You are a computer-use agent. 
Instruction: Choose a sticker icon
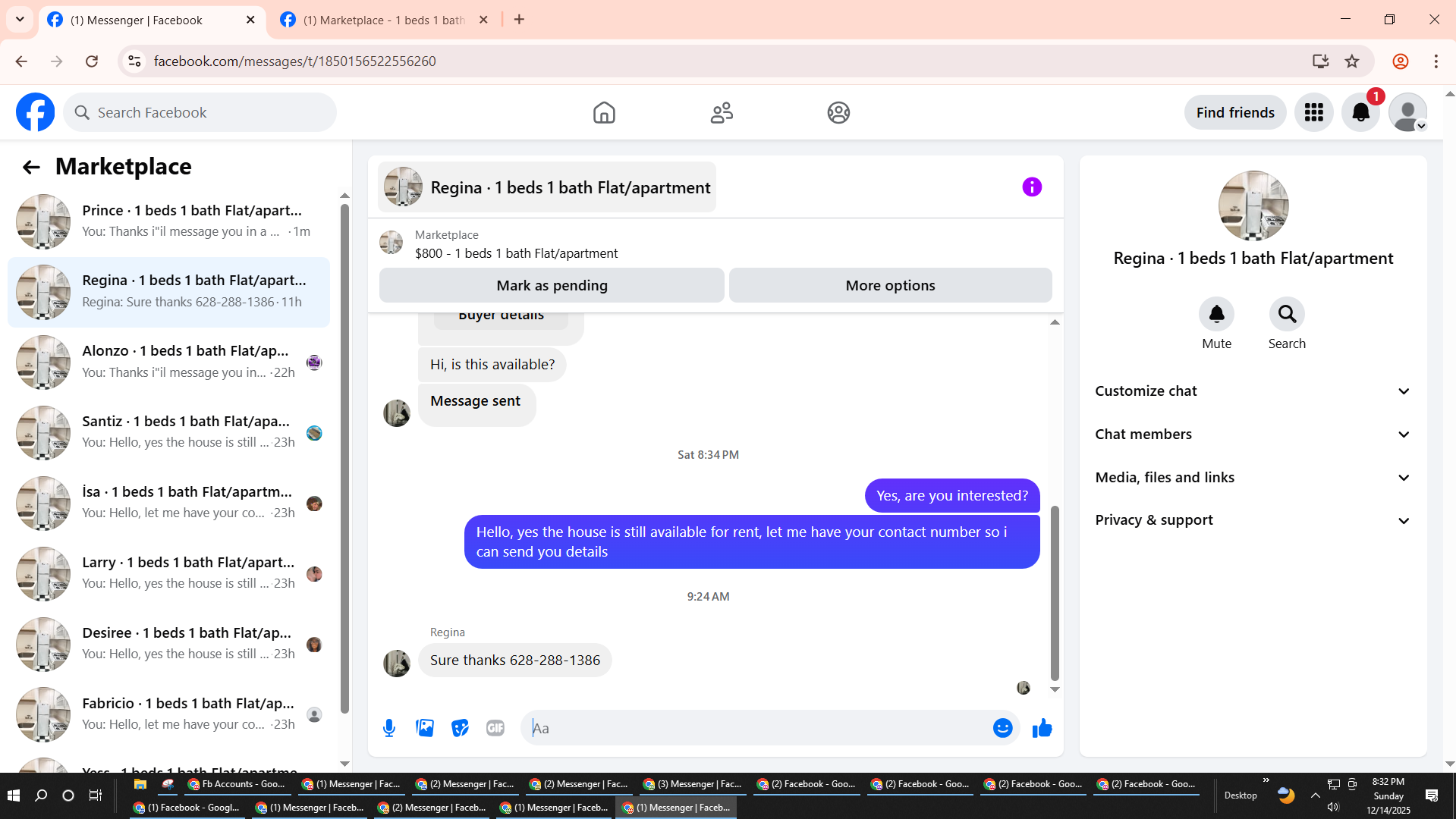[x=460, y=728]
